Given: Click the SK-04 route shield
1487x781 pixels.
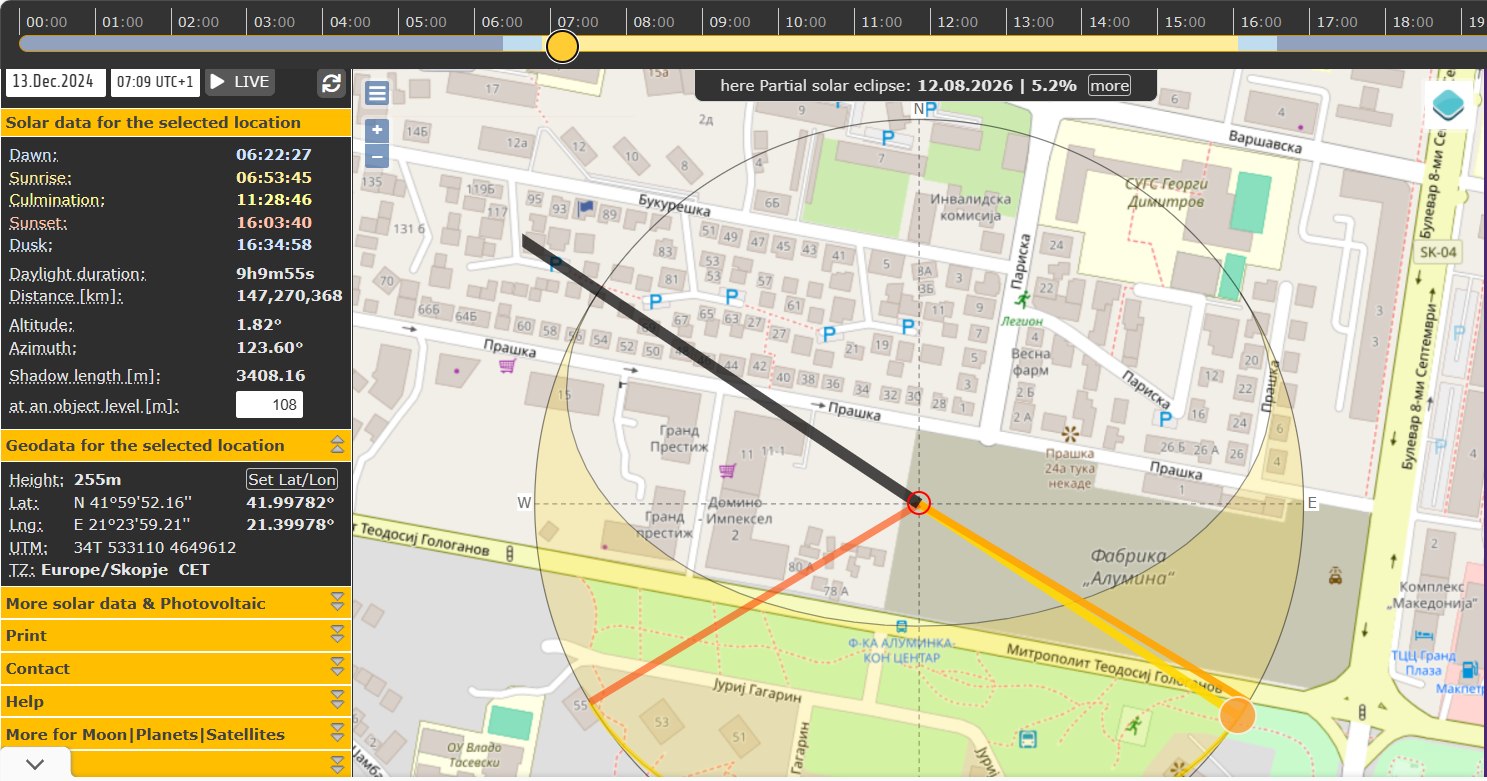Looking at the screenshot, I should coord(1436,252).
